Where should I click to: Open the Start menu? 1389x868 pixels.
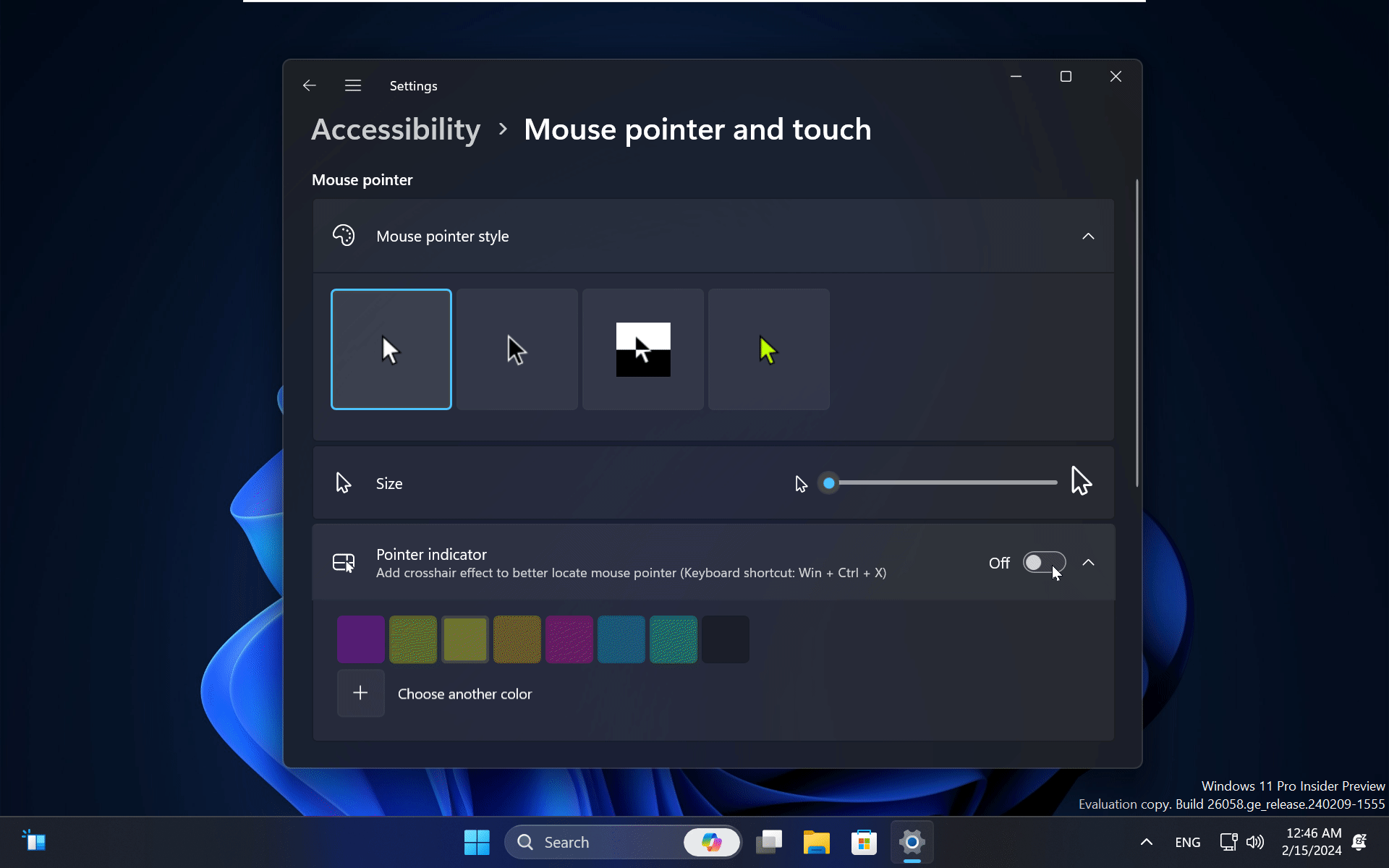(x=476, y=841)
